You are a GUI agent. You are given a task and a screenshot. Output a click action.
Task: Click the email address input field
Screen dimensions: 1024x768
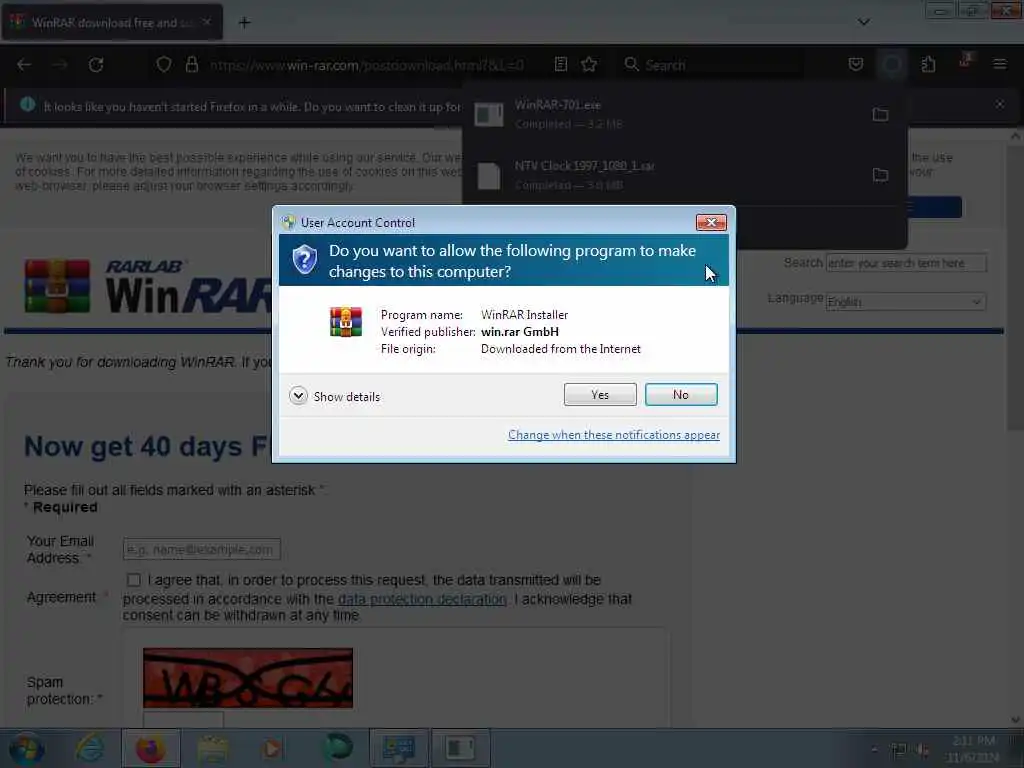(202, 549)
